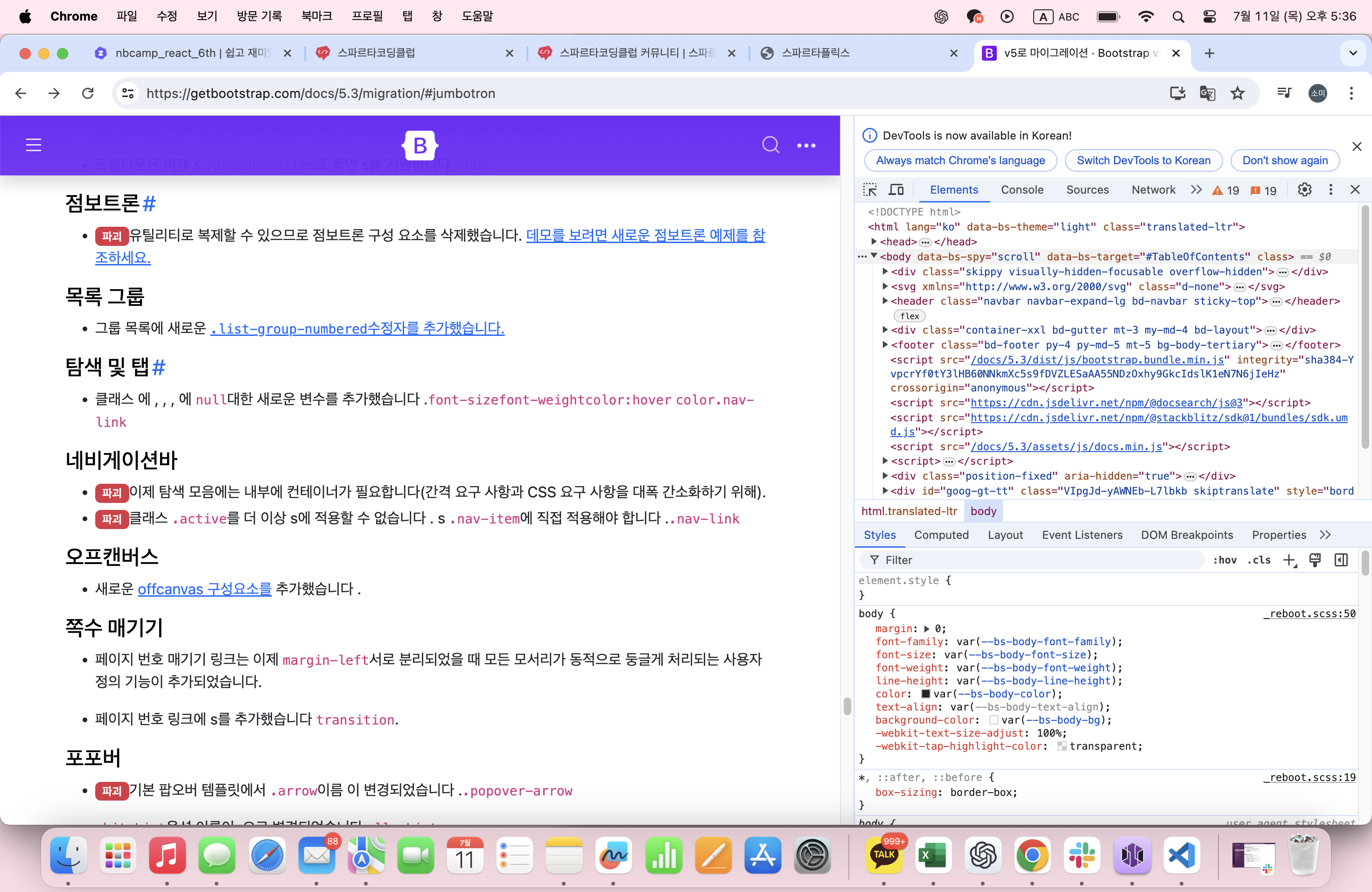Go forward in Chrome history
Image resolution: width=1372 pixels, height=892 pixels.
[54, 93]
